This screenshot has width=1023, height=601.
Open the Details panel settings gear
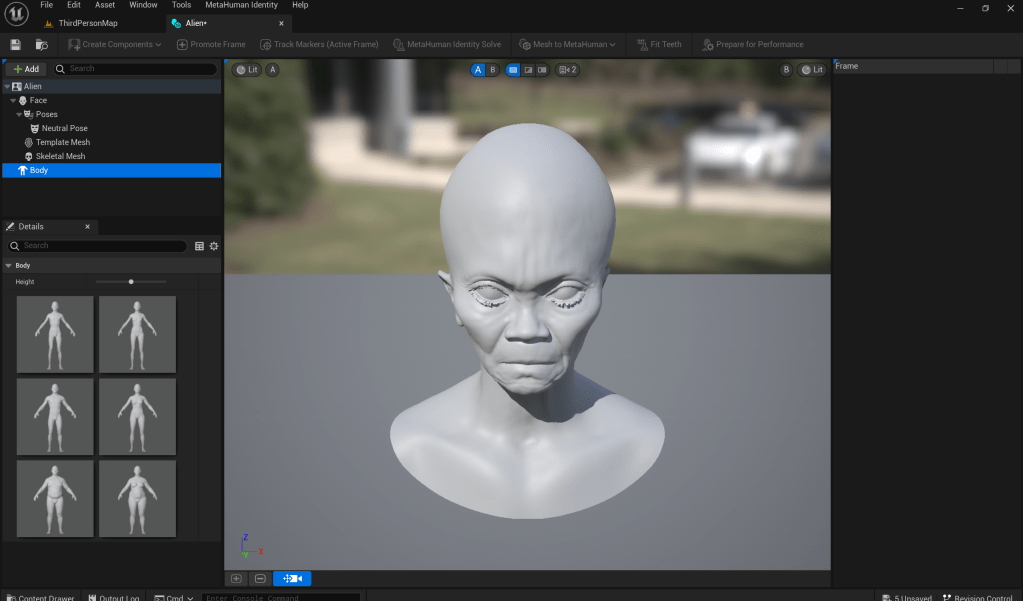213,246
